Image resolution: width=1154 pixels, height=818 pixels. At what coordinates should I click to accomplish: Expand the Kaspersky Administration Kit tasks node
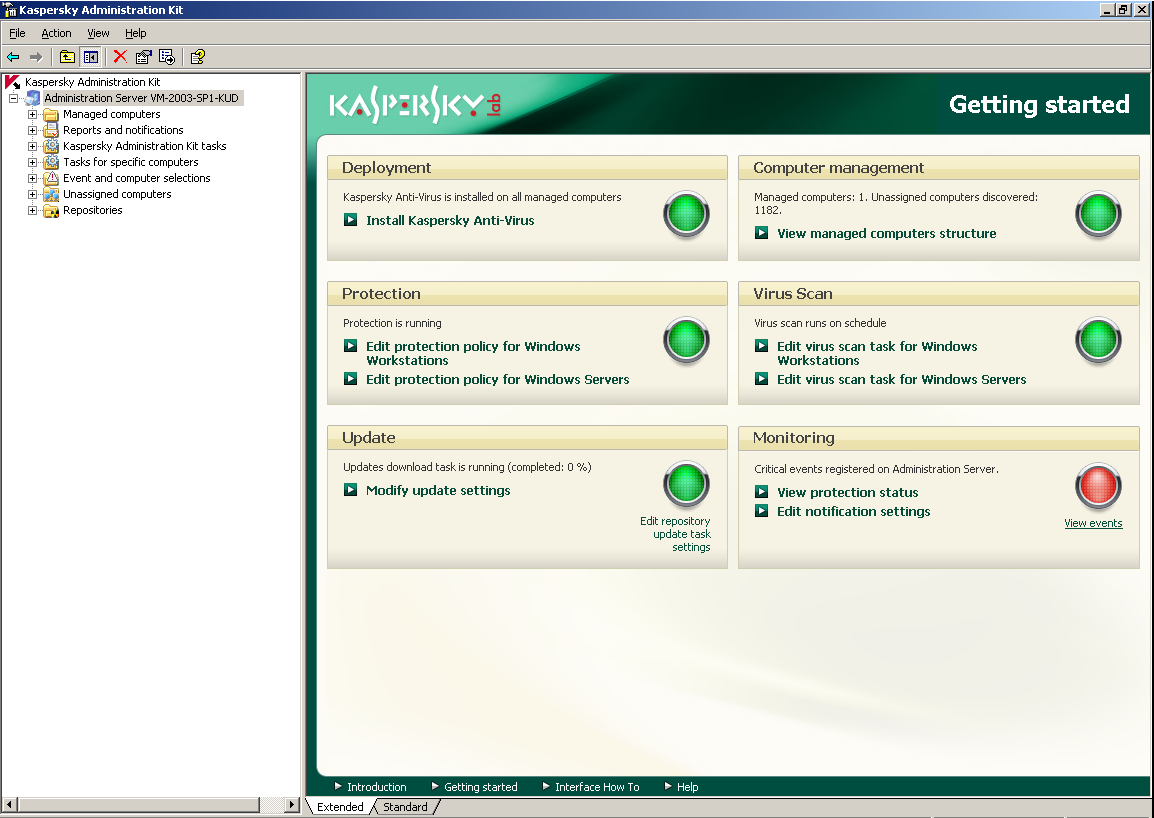[x=32, y=146]
